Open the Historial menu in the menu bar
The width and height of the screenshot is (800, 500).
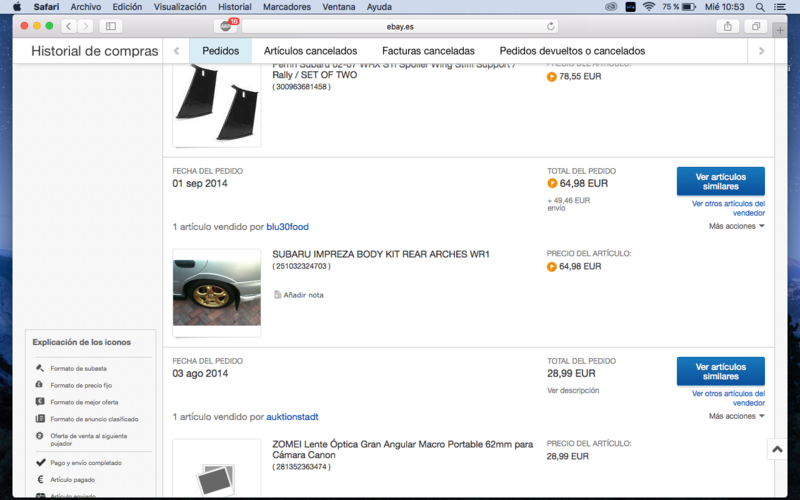pyautogui.click(x=235, y=7)
